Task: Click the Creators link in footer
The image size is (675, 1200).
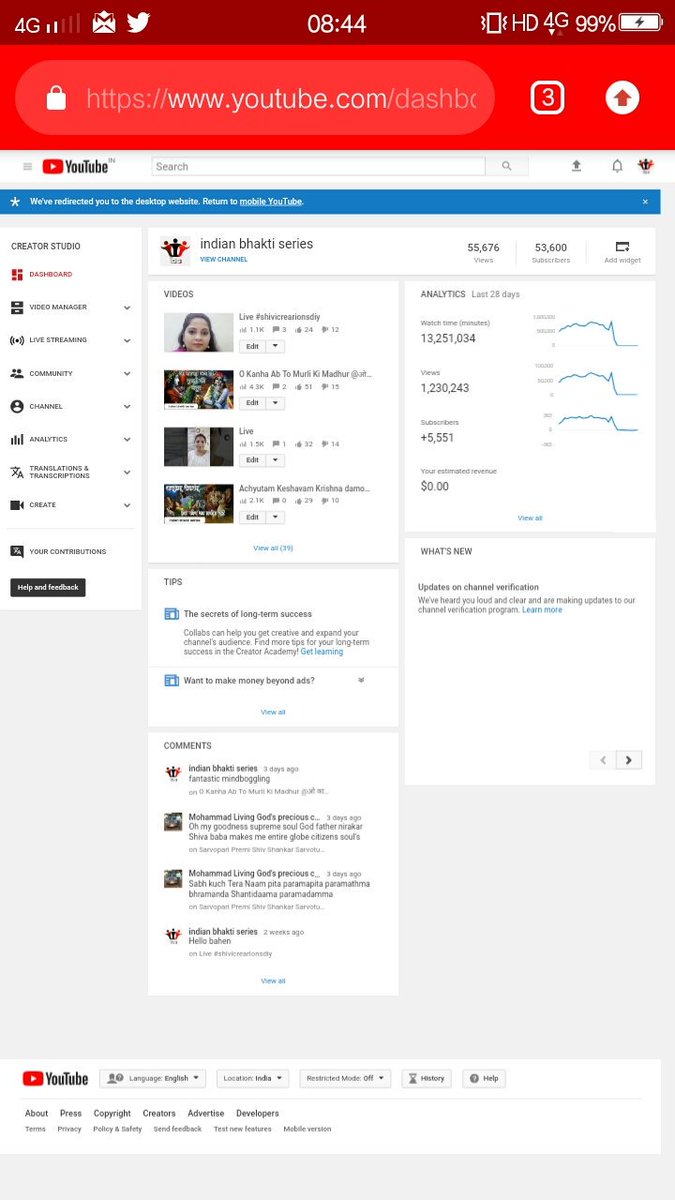Action: [159, 1113]
